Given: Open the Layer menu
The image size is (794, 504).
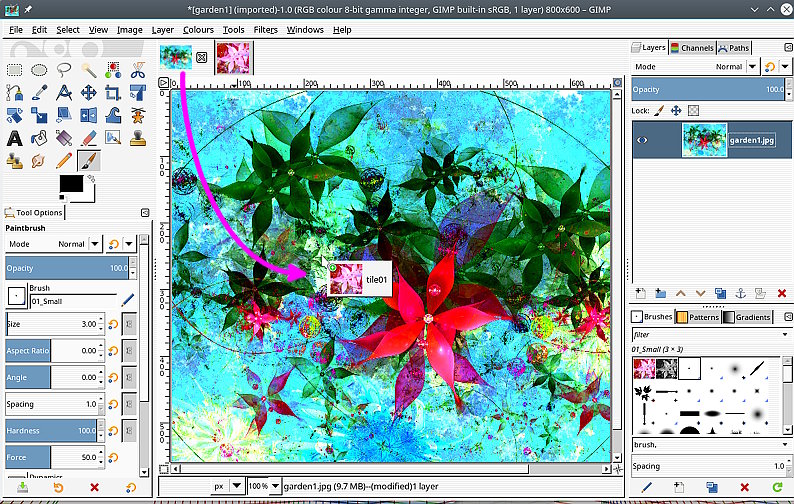Looking at the screenshot, I should click(x=163, y=30).
